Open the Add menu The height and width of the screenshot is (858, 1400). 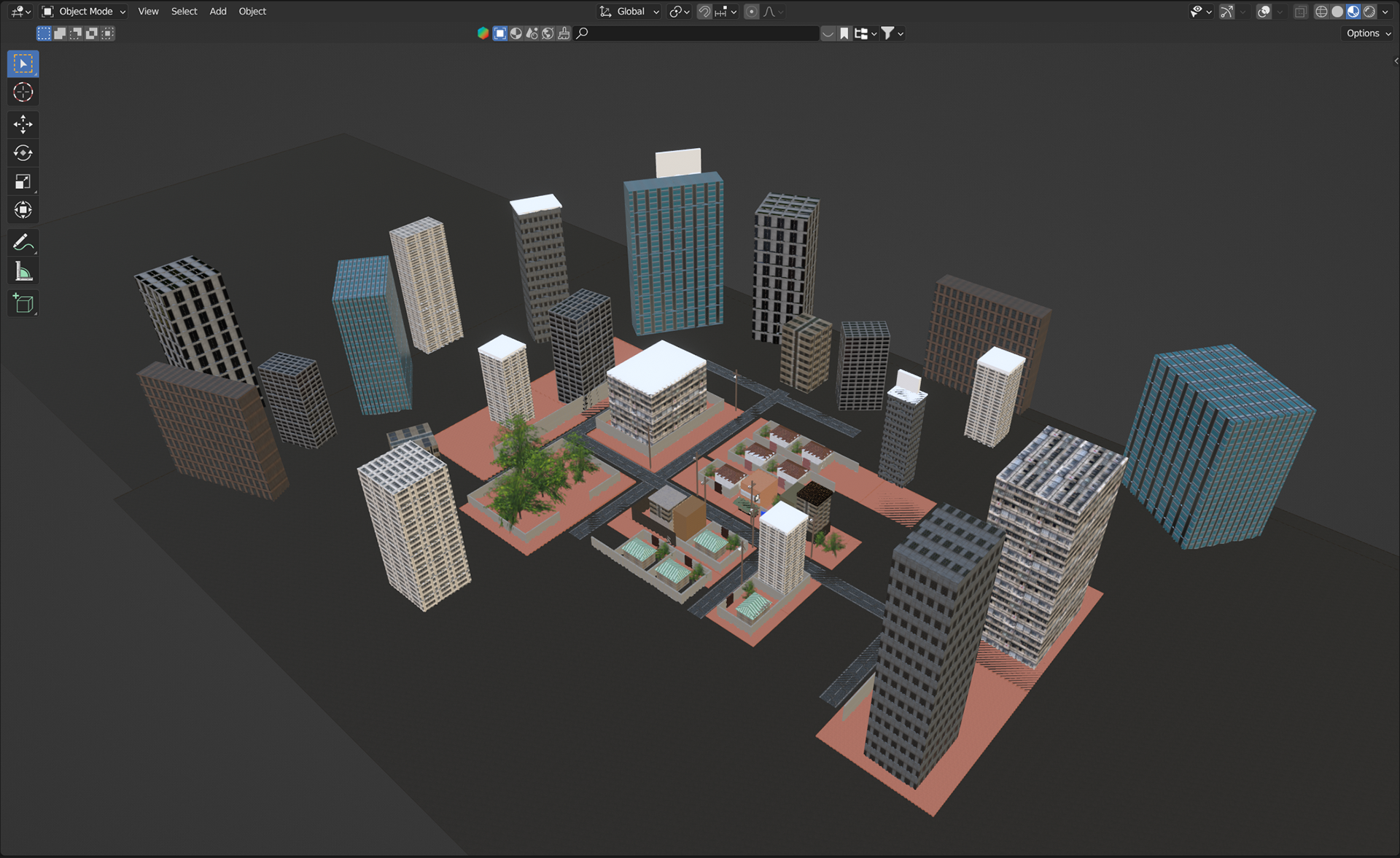pyautogui.click(x=217, y=12)
